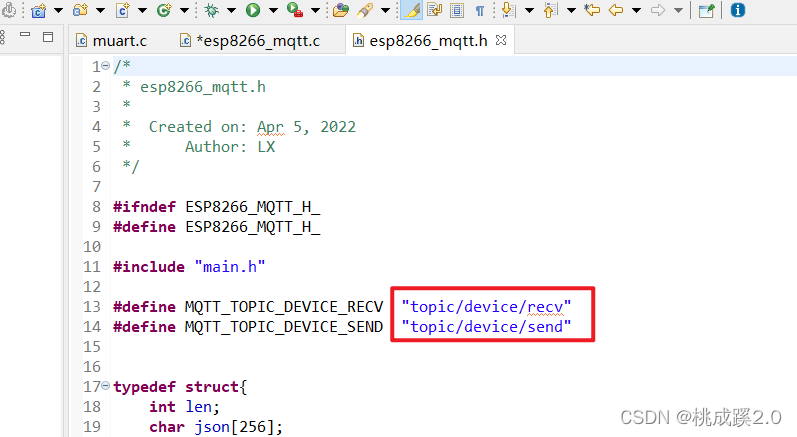Click the Run External Tools icon
Screen dimensions: 797x437
point(295,10)
